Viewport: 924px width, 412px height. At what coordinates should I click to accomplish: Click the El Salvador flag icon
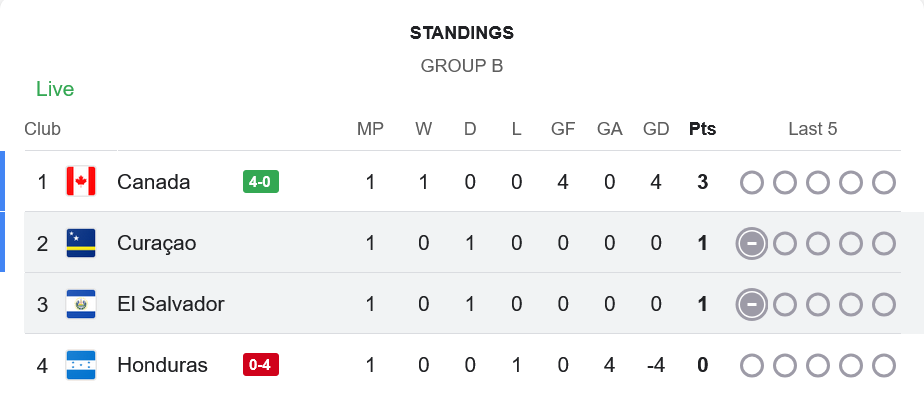pyautogui.click(x=80, y=304)
